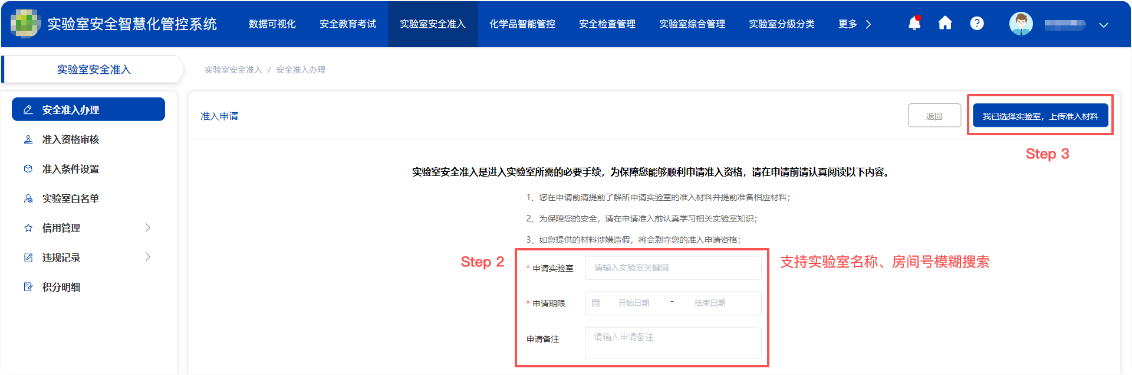
Task: Expand the user account dropdown arrow
Action: pos(1103,25)
